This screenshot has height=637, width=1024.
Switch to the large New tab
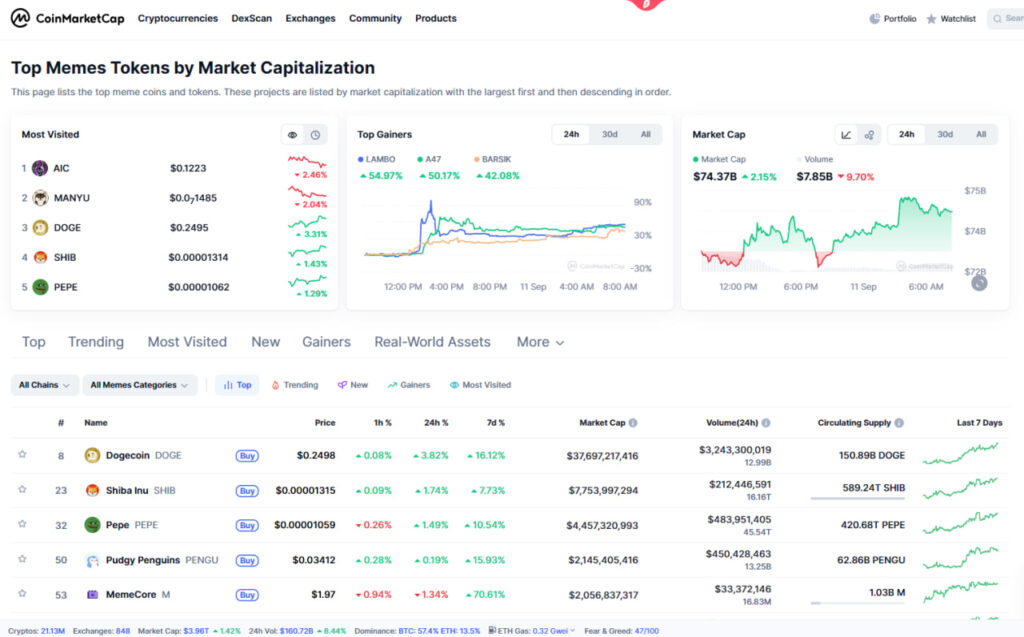[x=265, y=342]
